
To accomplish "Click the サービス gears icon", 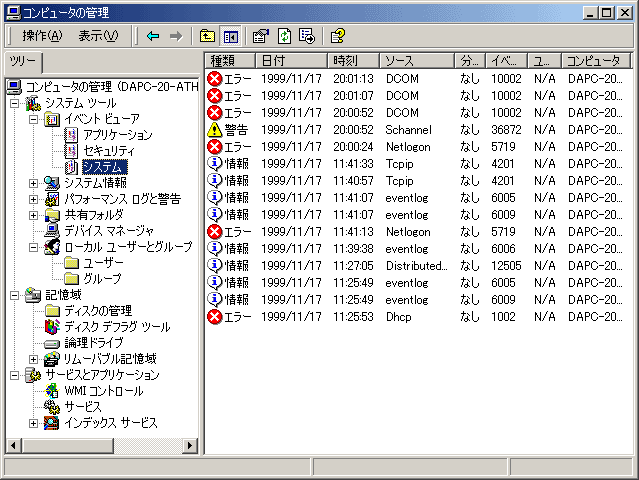I will (x=52, y=407).
